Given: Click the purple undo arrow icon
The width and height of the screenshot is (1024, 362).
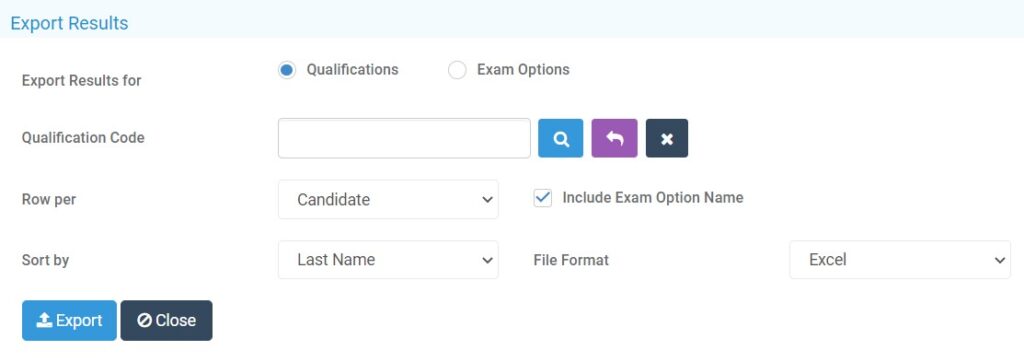Looking at the screenshot, I should click(x=615, y=139).
